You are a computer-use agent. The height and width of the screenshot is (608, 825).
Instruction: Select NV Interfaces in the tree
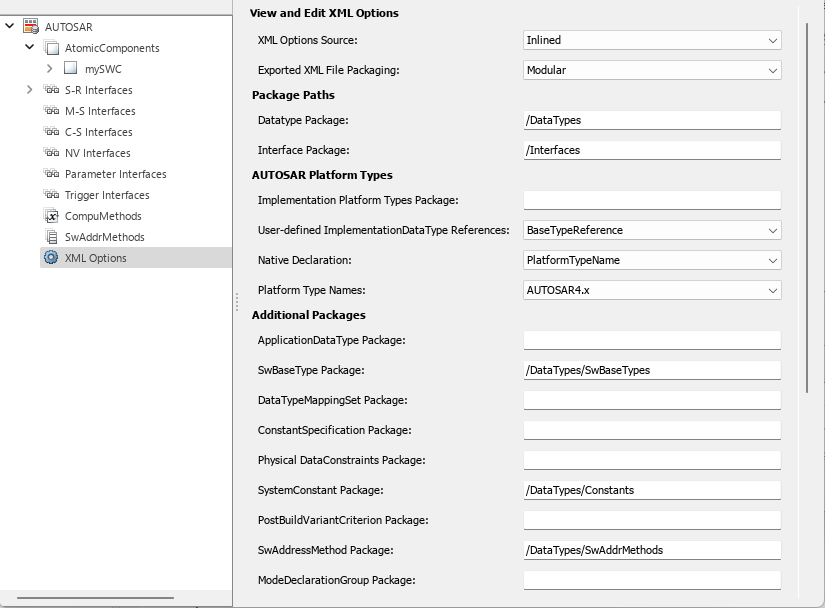click(x=97, y=153)
